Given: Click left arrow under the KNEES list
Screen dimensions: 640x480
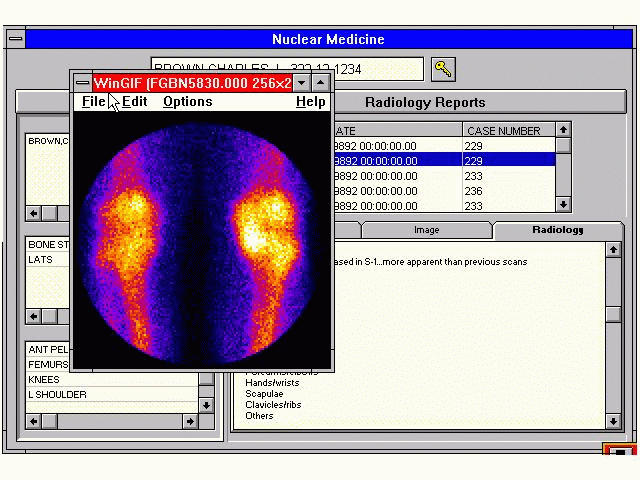Looking at the screenshot, I should 34,421.
